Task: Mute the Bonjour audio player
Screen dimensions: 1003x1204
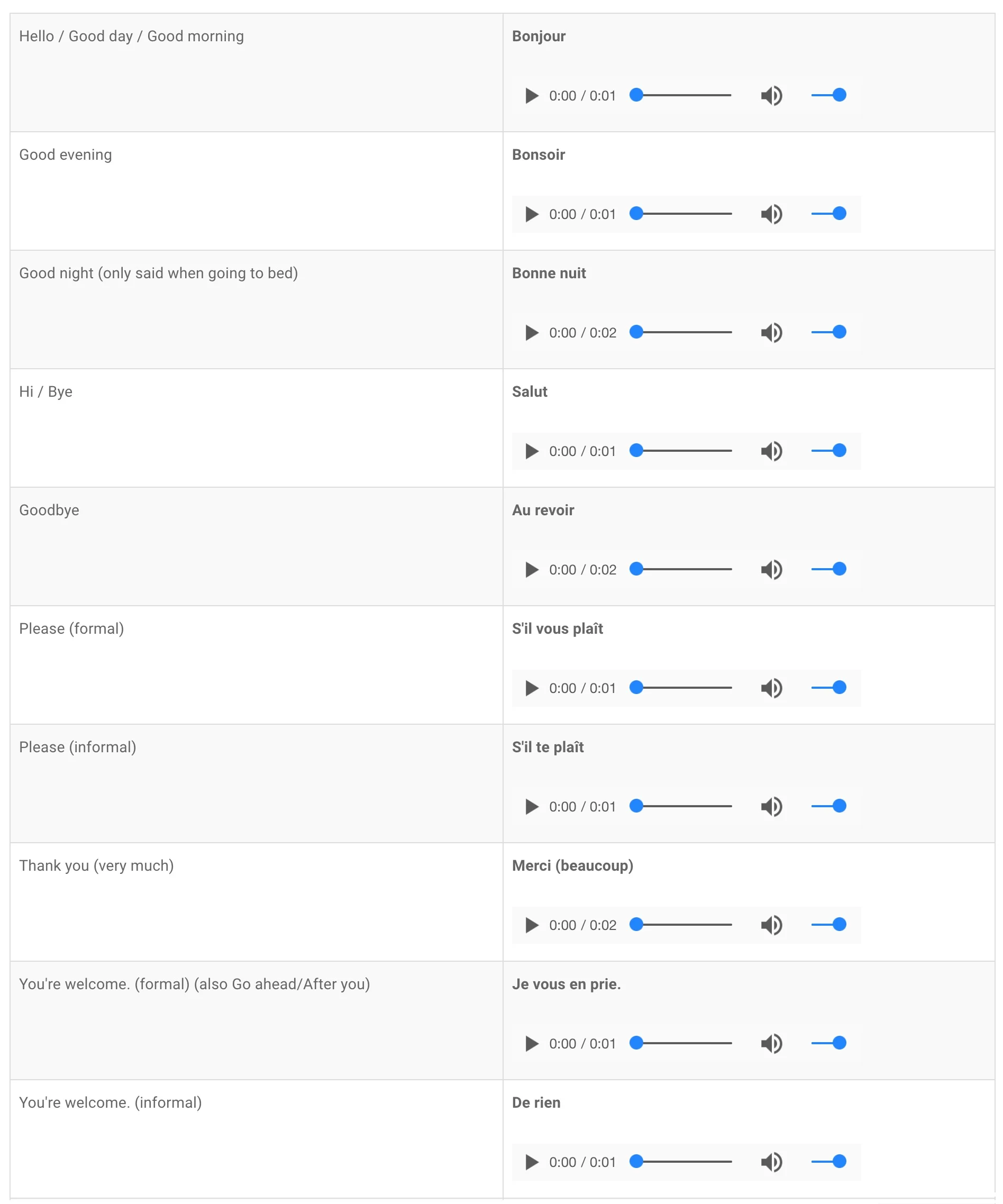Action: [x=772, y=96]
